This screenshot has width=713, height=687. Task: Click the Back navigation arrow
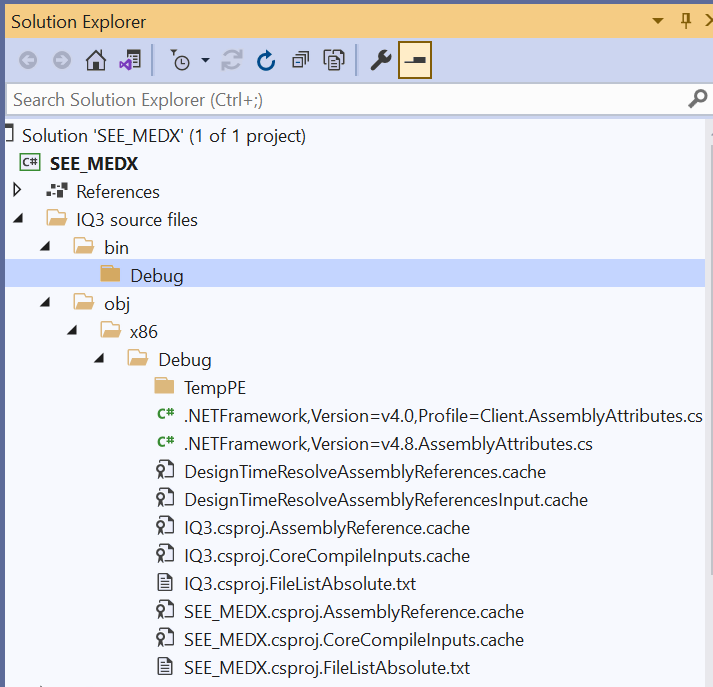click(28, 60)
